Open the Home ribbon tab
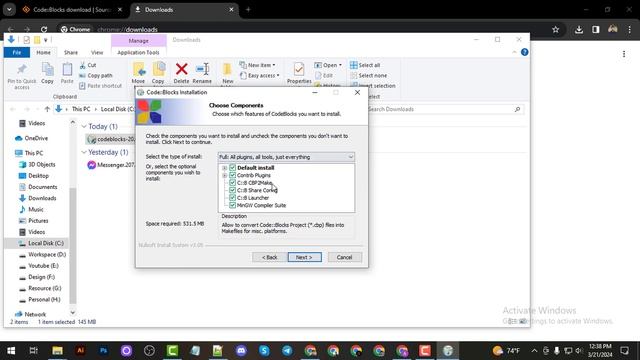 (43, 52)
